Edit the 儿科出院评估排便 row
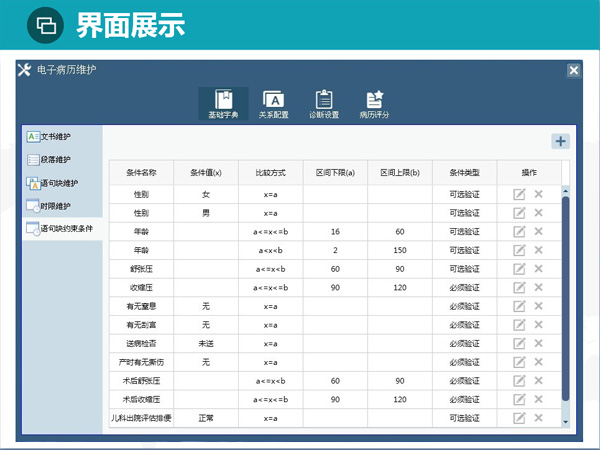The height and width of the screenshot is (450, 600). pyautogui.click(x=519, y=418)
